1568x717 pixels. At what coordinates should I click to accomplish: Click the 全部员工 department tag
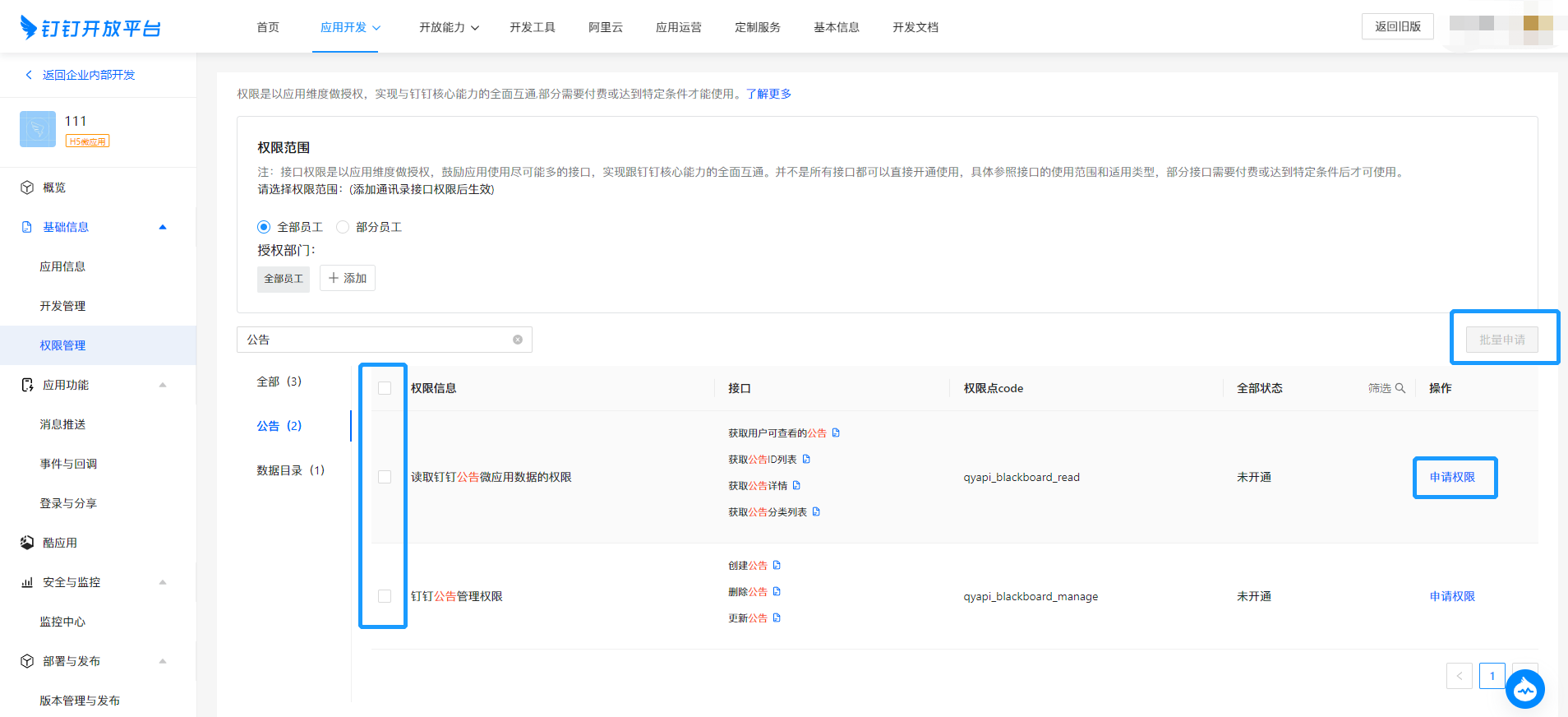tap(284, 279)
